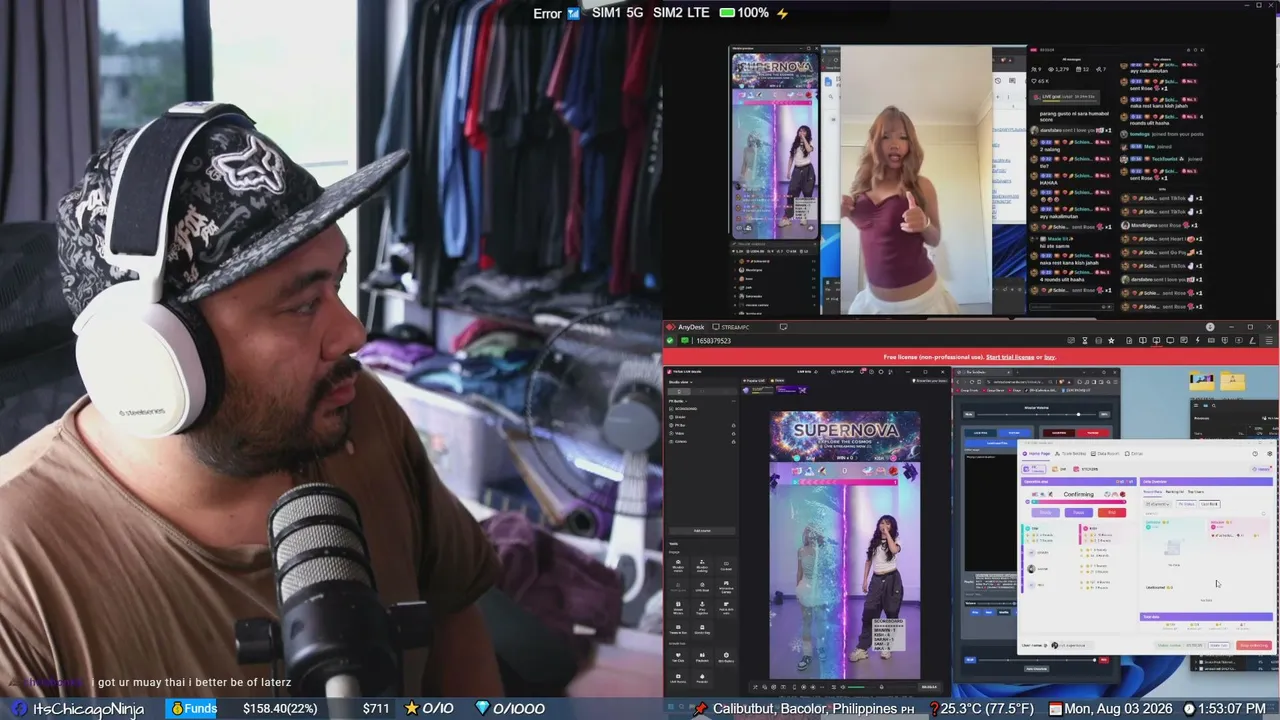Select the Border source row
1280x720 pixels.
pyautogui.click(x=700, y=417)
